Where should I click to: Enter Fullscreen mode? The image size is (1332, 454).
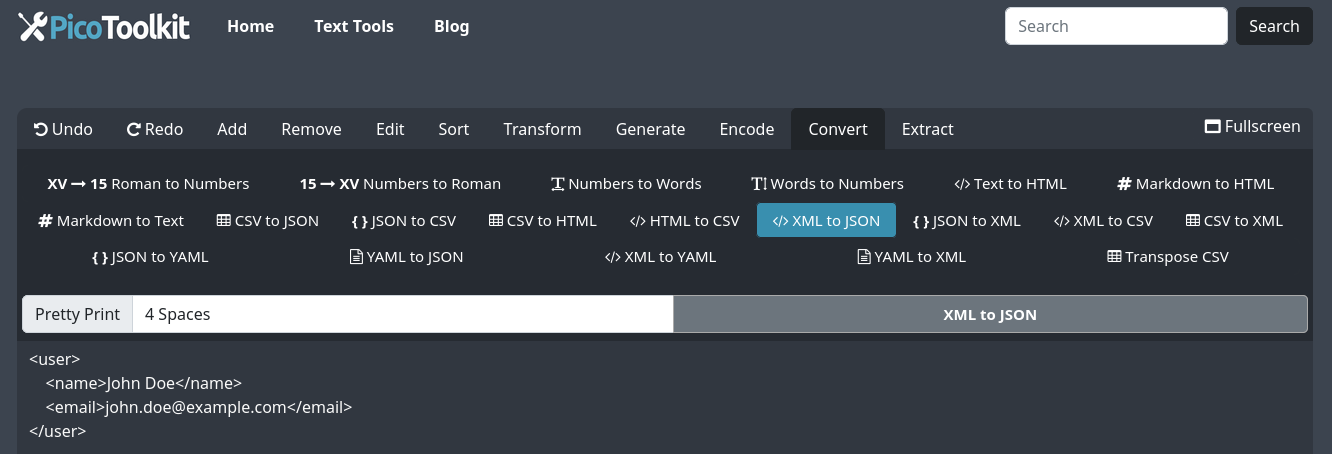(1252, 127)
